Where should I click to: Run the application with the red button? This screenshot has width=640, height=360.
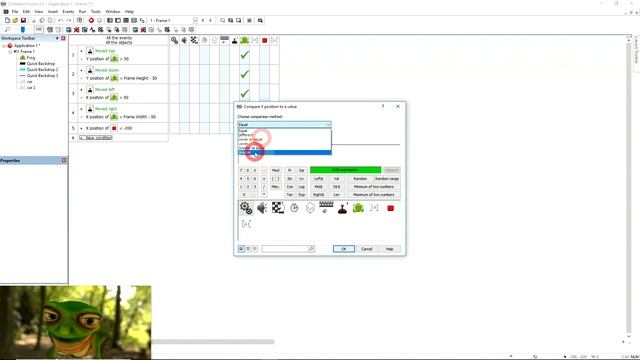[91, 20]
